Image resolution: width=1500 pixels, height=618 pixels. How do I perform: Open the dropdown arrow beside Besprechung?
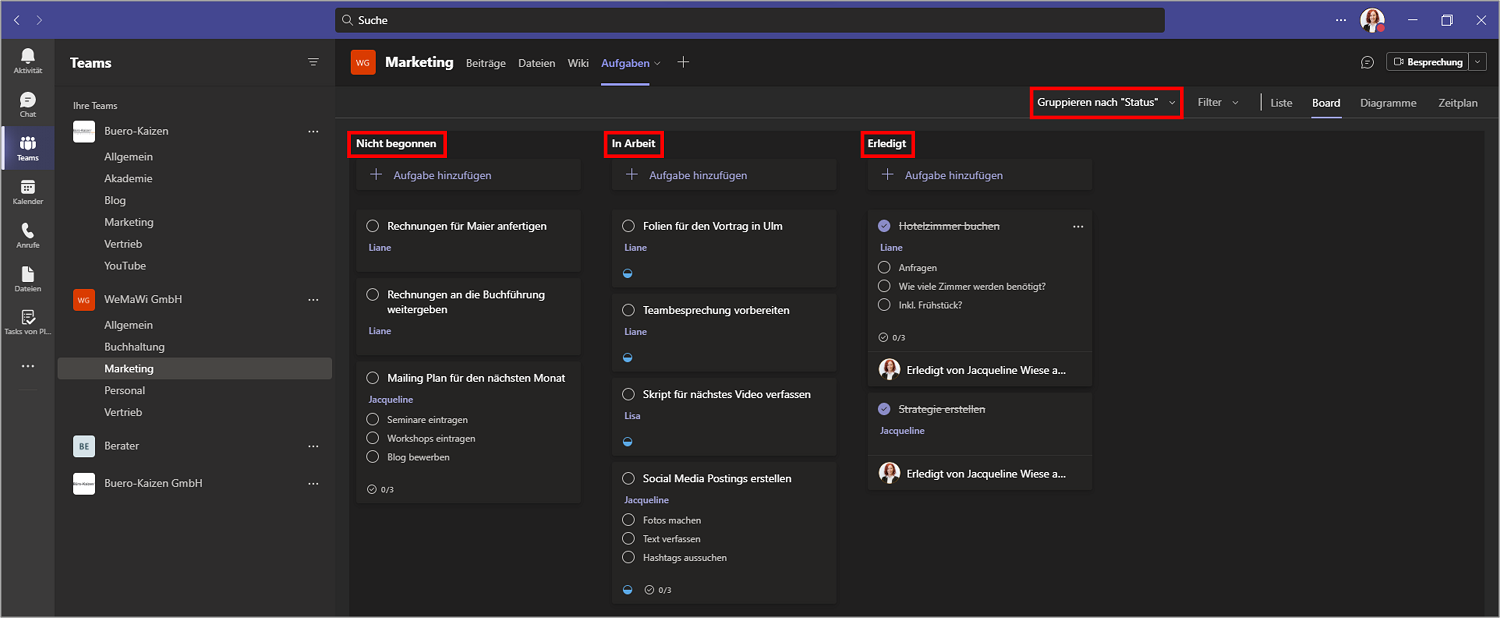tap(1478, 62)
